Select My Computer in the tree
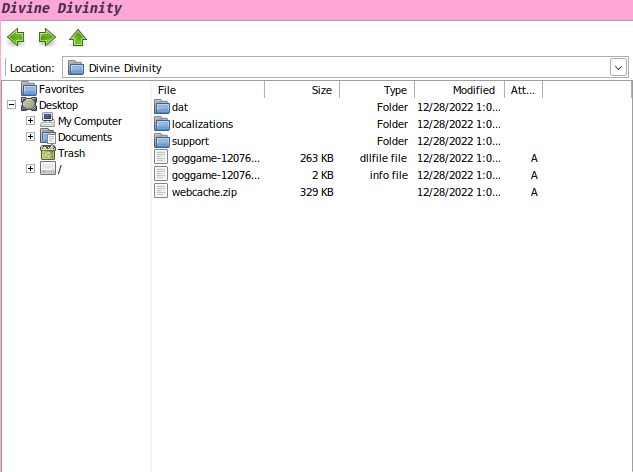The height and width of the screenshot is (472, 633). 90,121
